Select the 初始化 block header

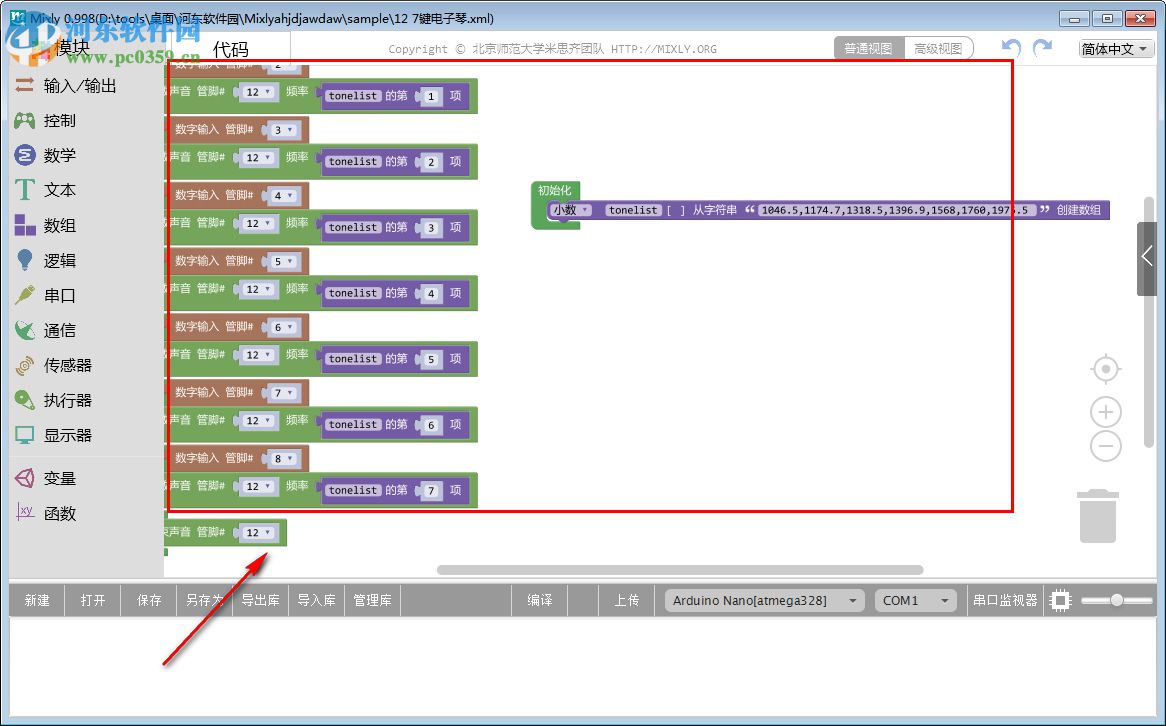pos(555,190)
